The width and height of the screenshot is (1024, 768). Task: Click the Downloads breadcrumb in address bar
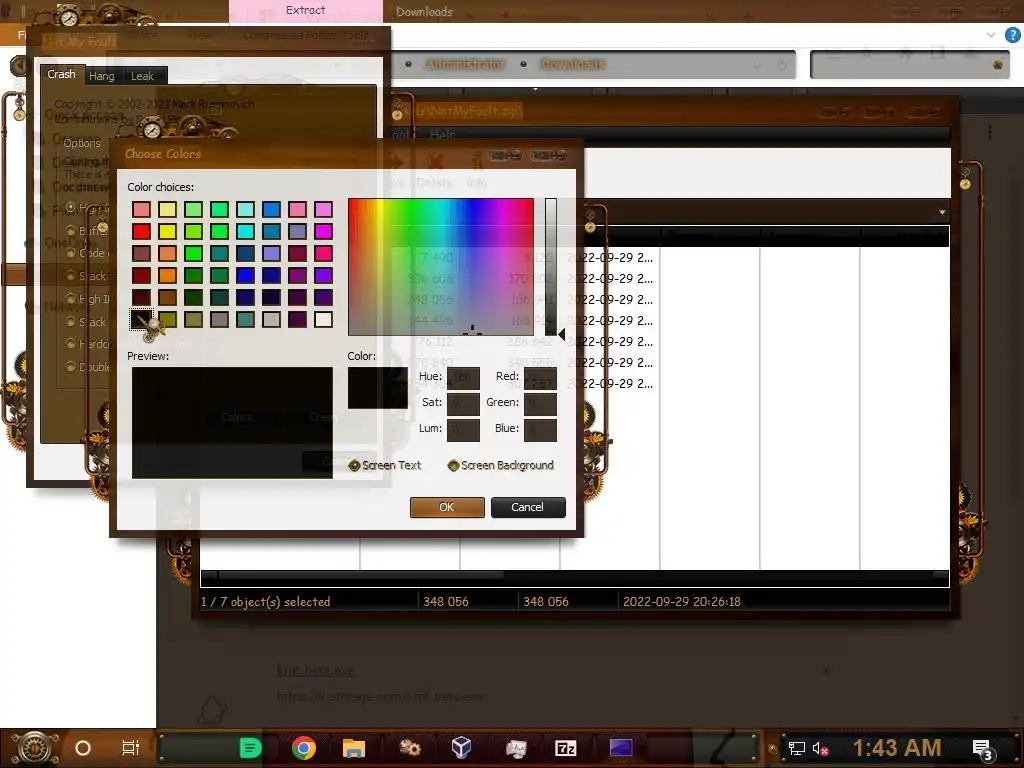pos(573,64)
